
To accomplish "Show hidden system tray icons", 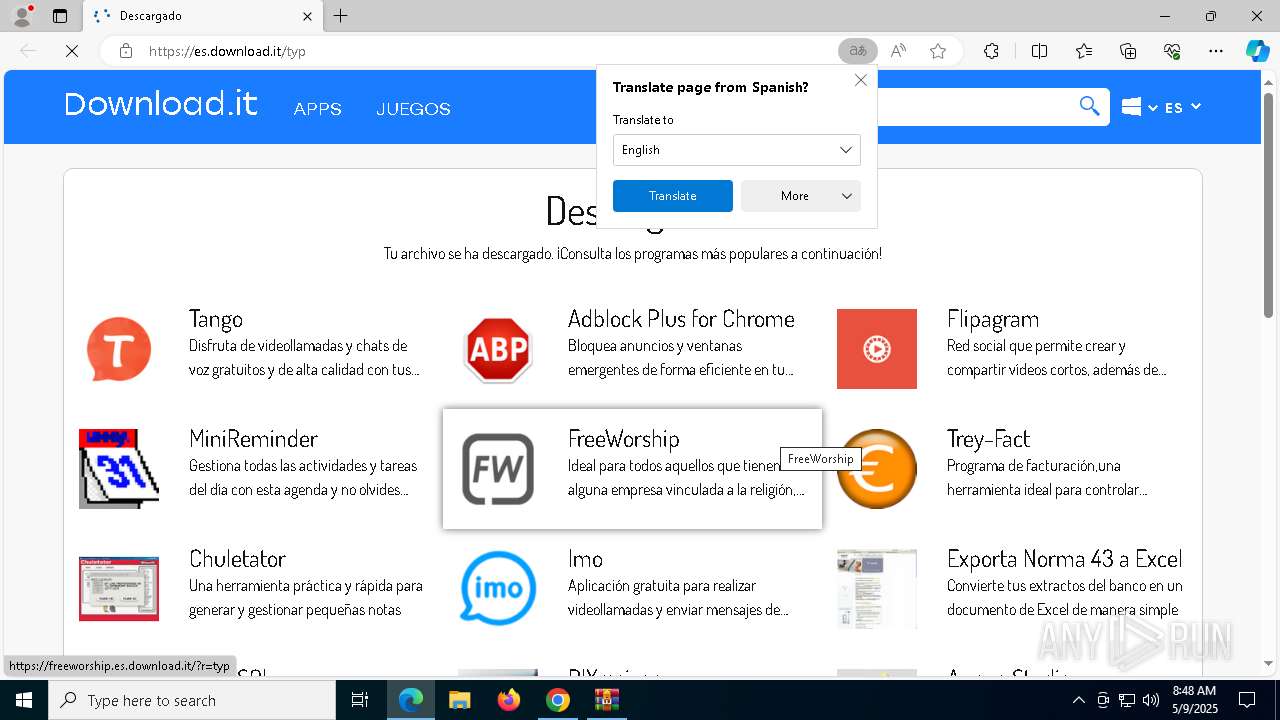I will pos(1078,700).
